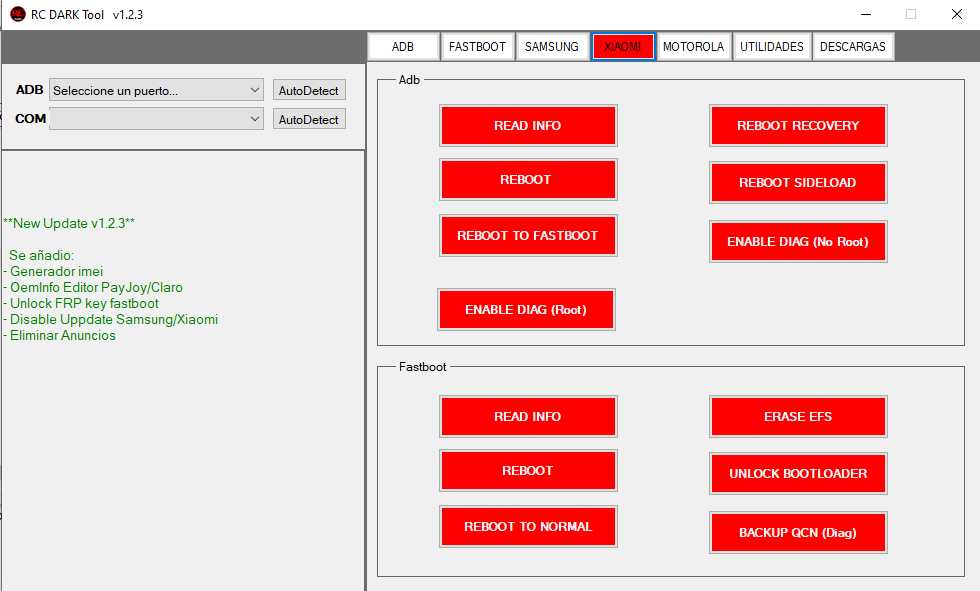Go to the MOTOROLA tab
The height and width of the screenshot is (591, 980).
[693, 47]
